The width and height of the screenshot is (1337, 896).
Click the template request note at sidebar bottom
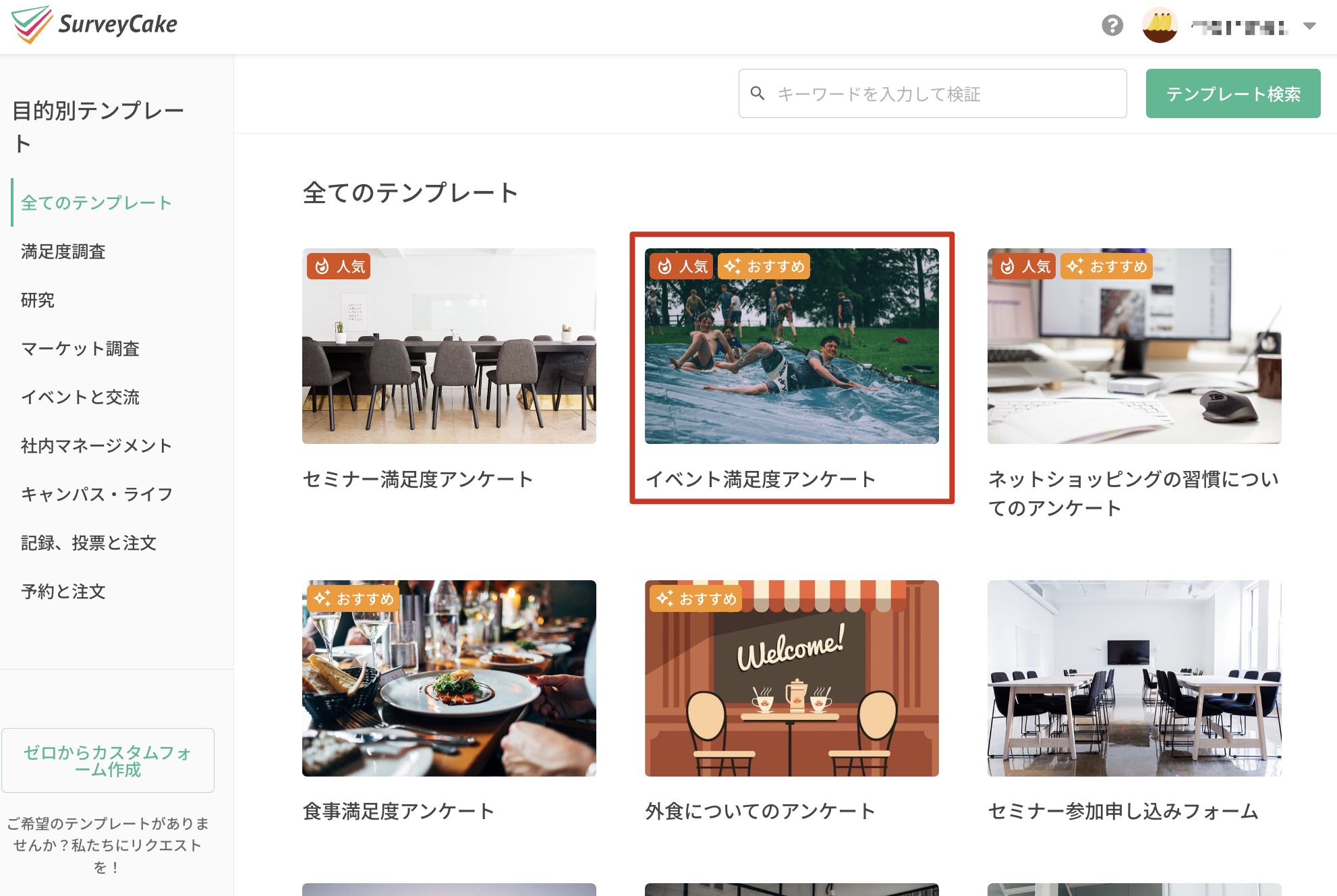pyautogui.click(x=108, y=845)
